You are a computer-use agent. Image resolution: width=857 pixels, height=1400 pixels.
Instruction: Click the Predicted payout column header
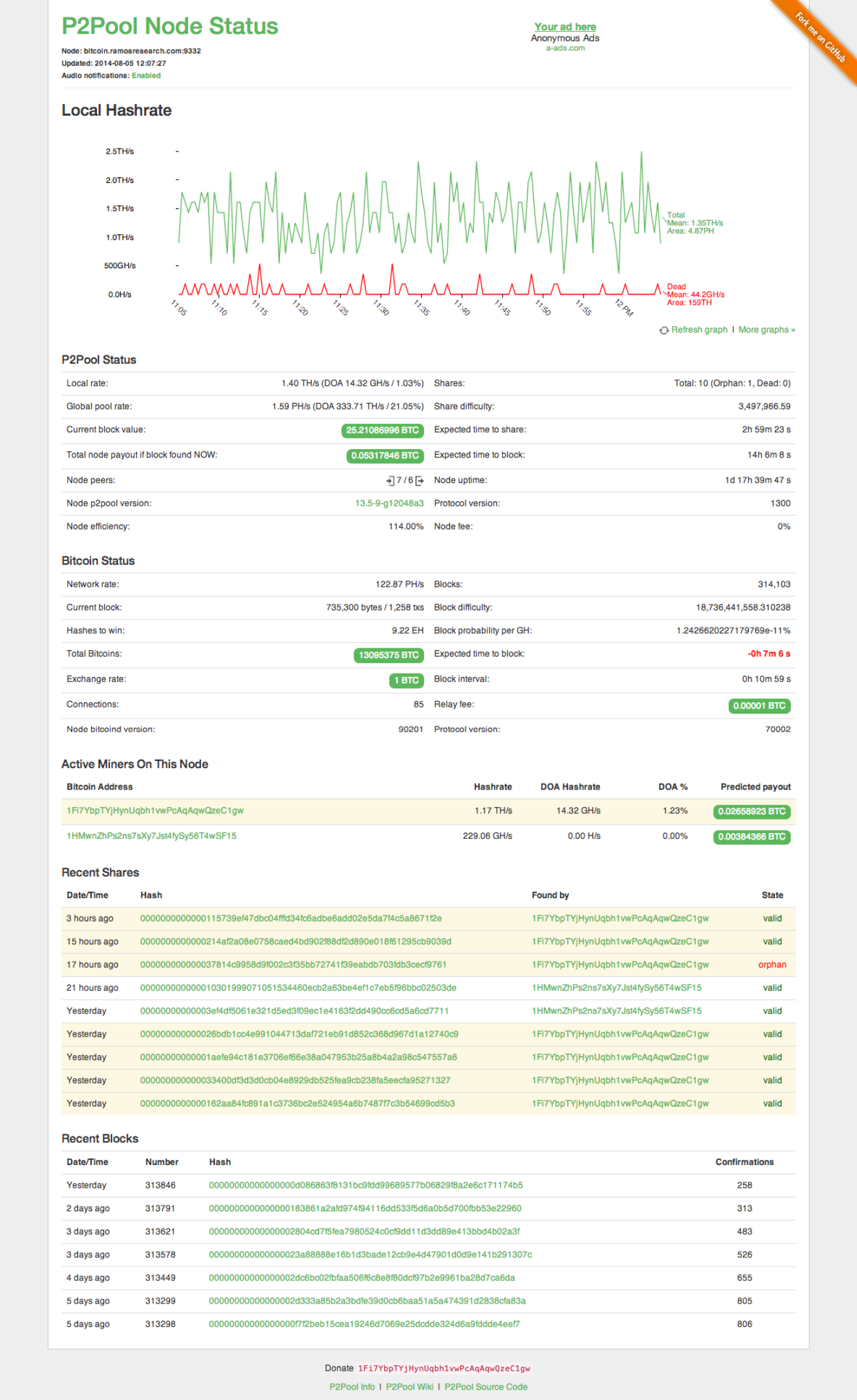click(x=755, y=787)
